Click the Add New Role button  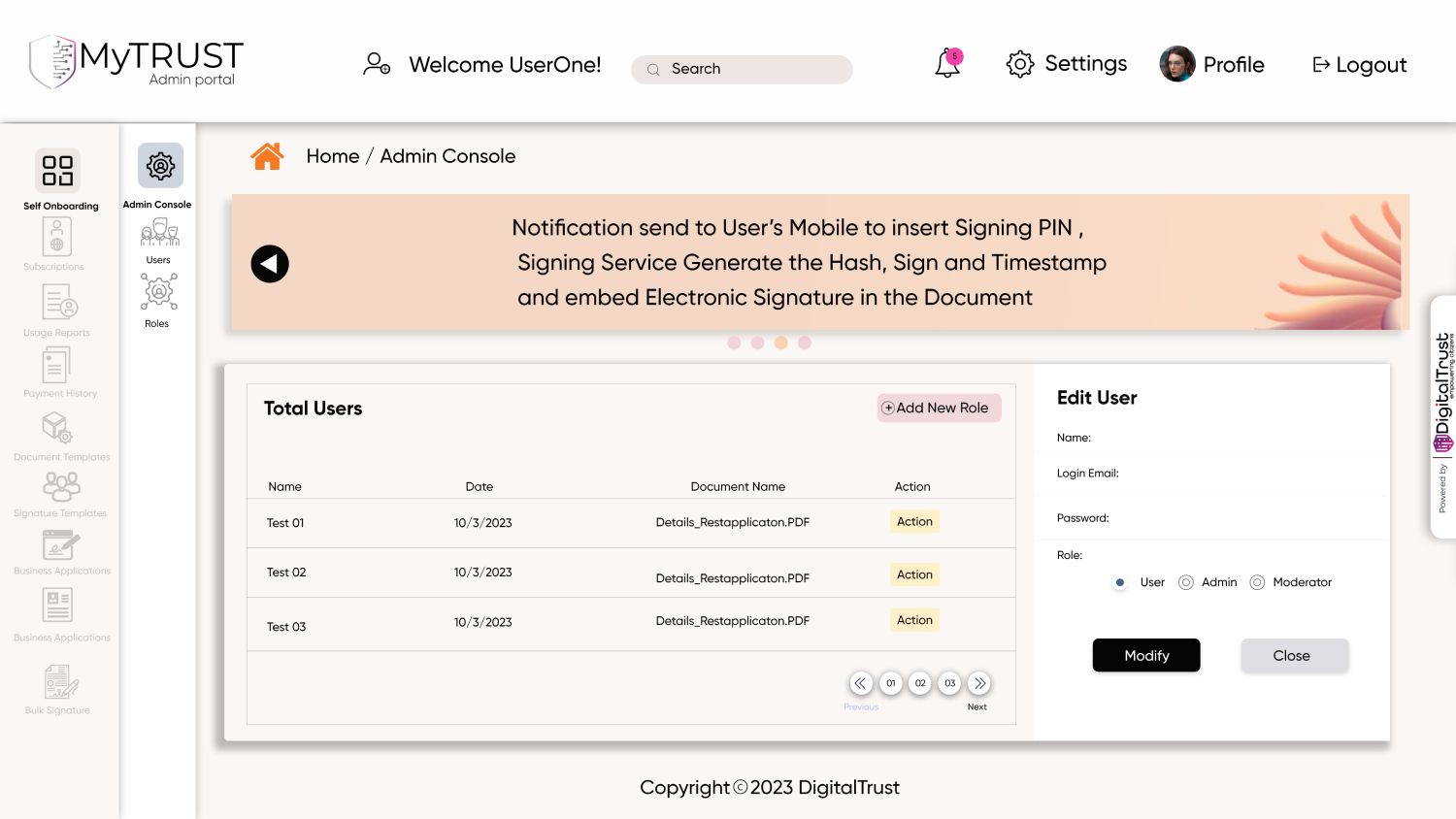(x=939, y=409)
